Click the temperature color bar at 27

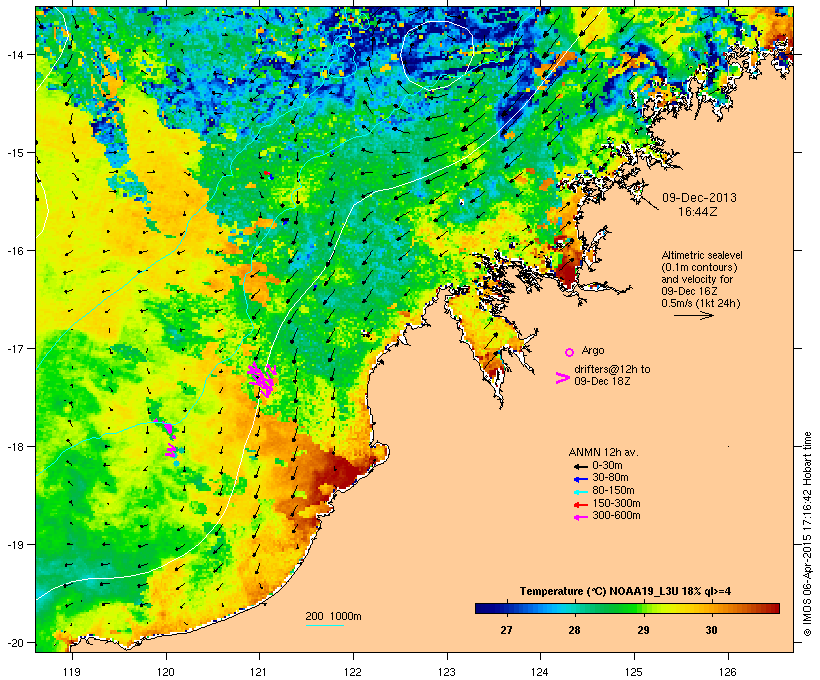[x=506, y=608]
